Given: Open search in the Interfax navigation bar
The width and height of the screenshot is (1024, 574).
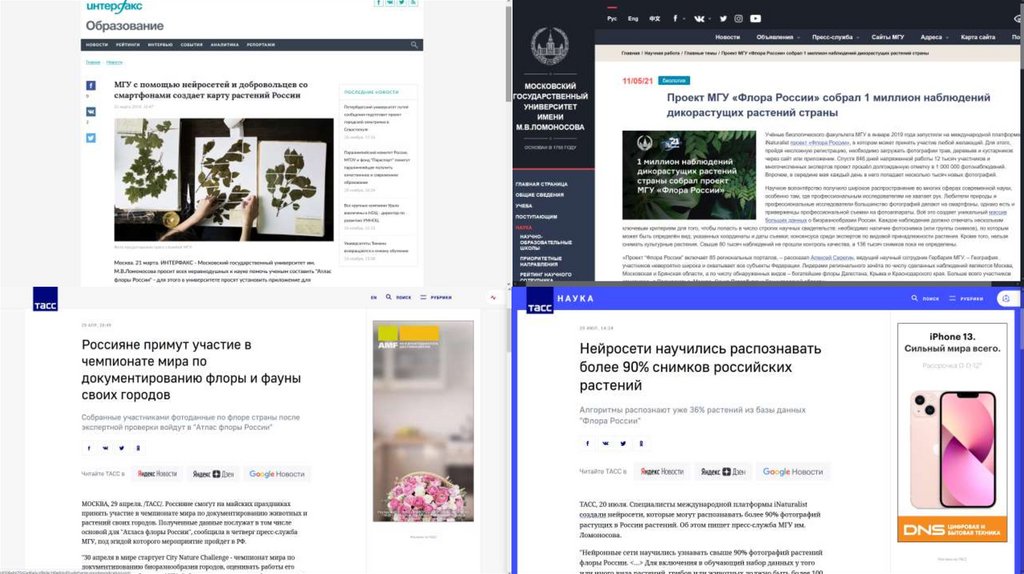Looking at the screenshot, I should (414, 45).
